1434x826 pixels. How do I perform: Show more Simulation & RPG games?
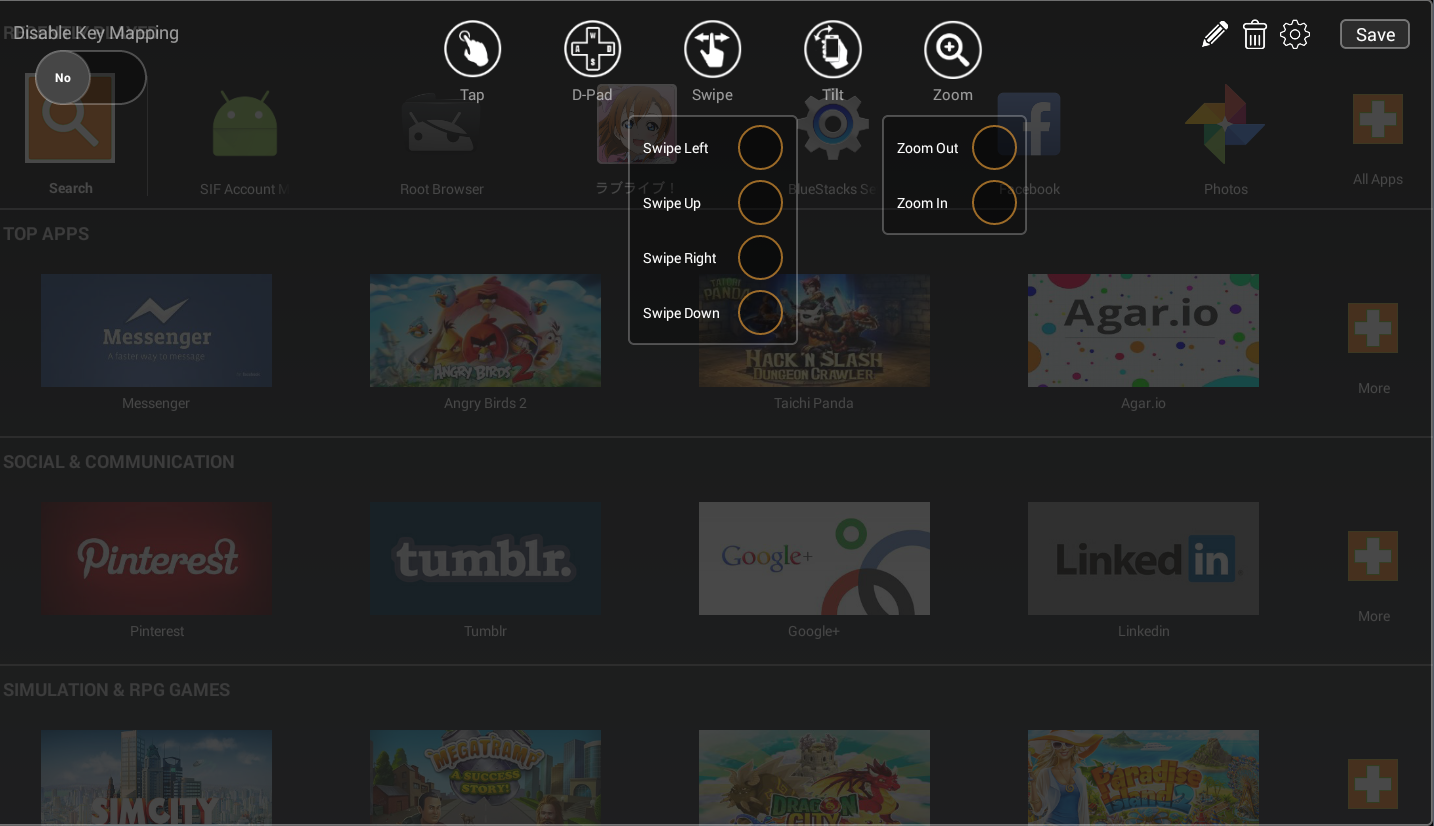[1373, 784]
